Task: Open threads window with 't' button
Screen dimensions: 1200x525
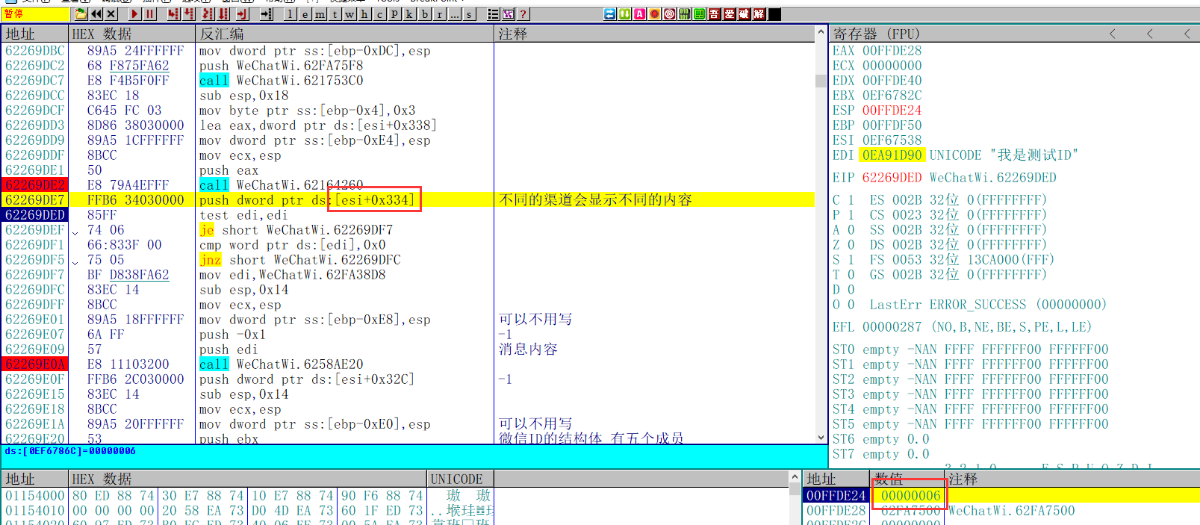Action: pyautogui.click(x=335, y=14)
